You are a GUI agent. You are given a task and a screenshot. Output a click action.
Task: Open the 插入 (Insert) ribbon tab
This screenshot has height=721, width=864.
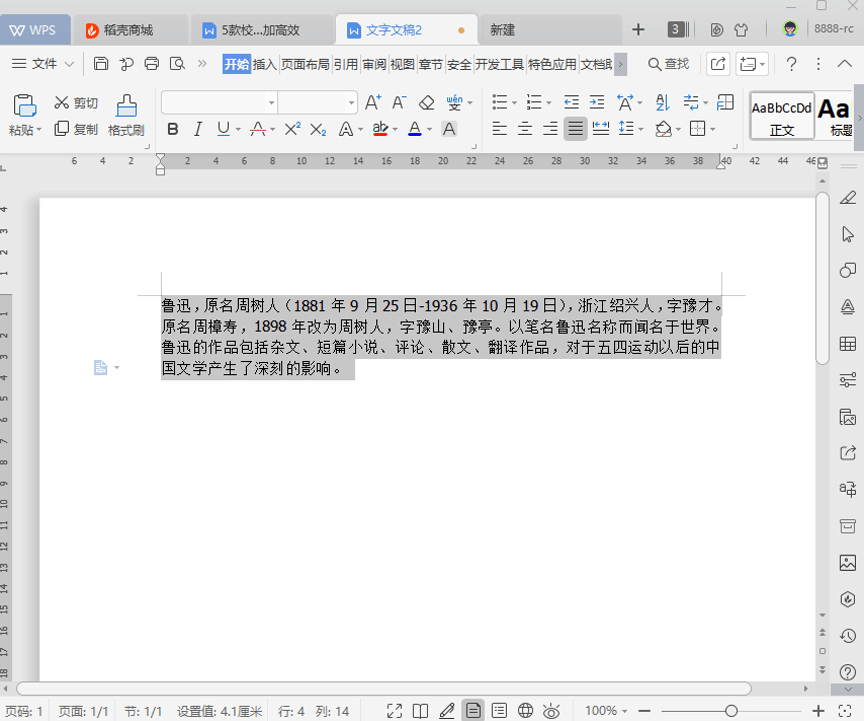(x=264, y=64)
